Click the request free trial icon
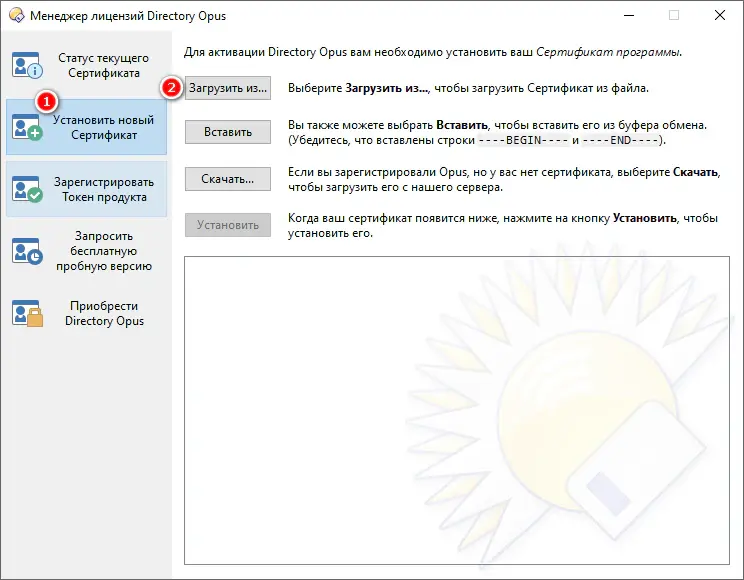 [27, 251]
